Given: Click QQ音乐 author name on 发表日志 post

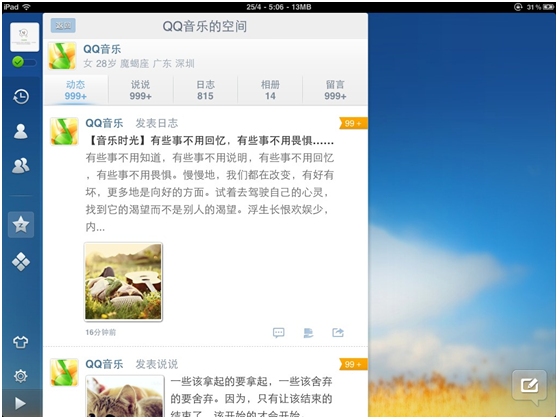Looking at the screenshot, I should pyautogui.click(x=104, y=123).
